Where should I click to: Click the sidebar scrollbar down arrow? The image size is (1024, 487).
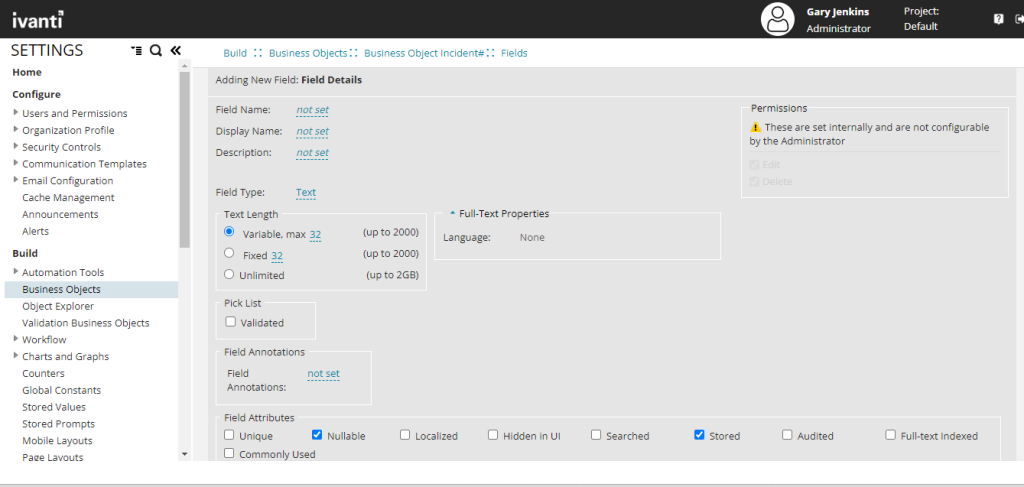(x=184, y=454)
